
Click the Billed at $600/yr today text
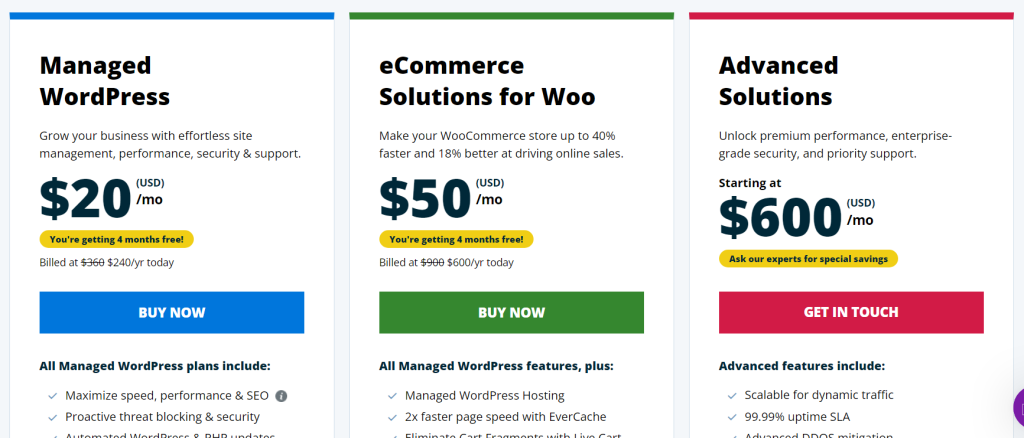click(x=447, y=262)
